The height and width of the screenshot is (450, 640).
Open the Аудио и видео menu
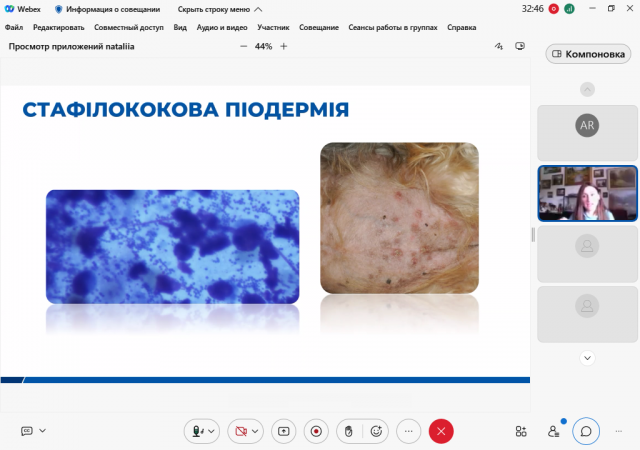[x=222, y=27]
